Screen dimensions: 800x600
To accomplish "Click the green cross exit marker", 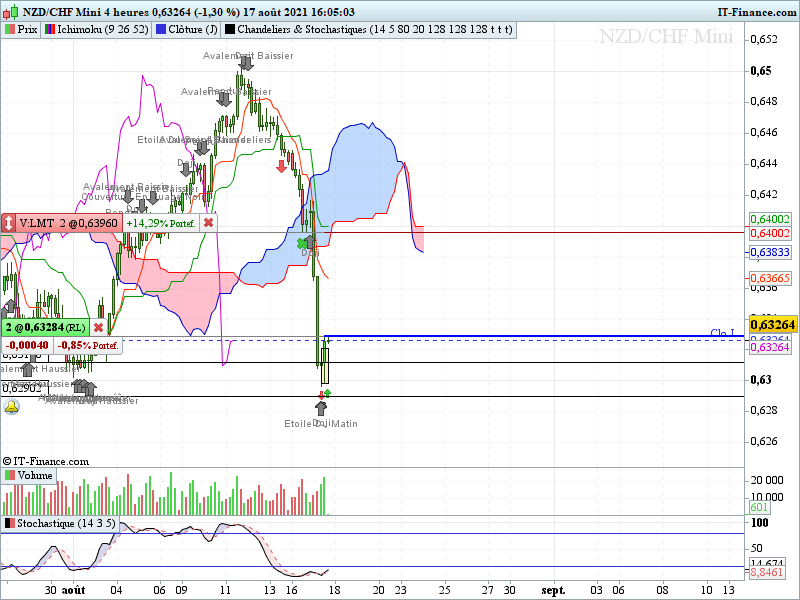I will point(302,244).
